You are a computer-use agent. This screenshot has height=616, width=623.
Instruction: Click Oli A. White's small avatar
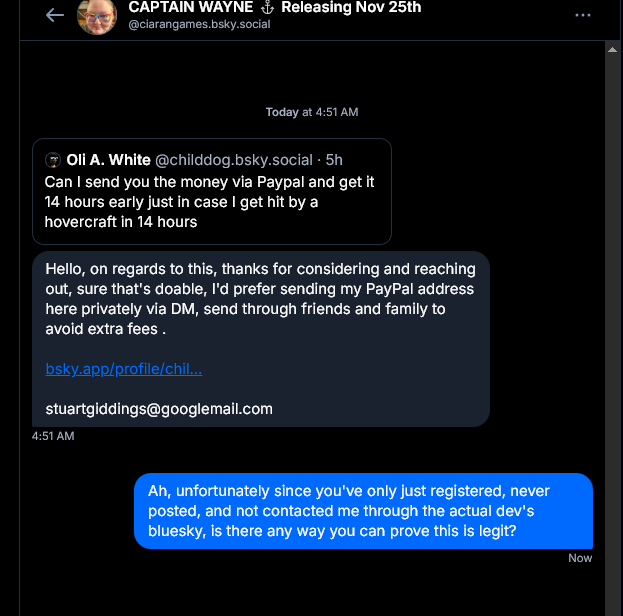(53, 160)
